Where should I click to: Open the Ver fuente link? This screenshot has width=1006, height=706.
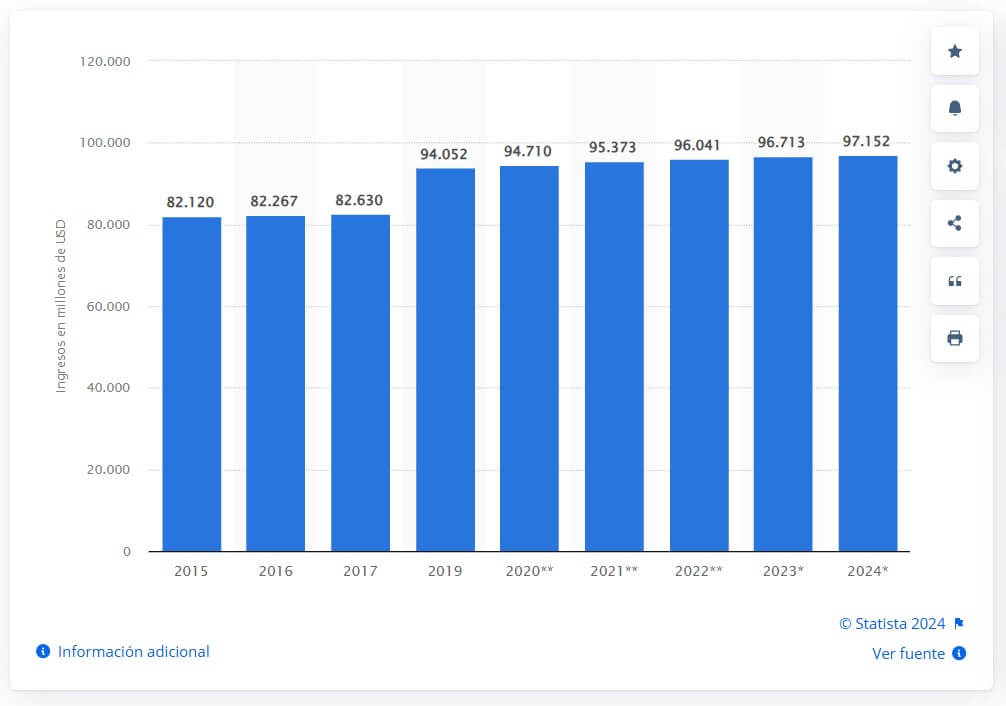[908, 653]
